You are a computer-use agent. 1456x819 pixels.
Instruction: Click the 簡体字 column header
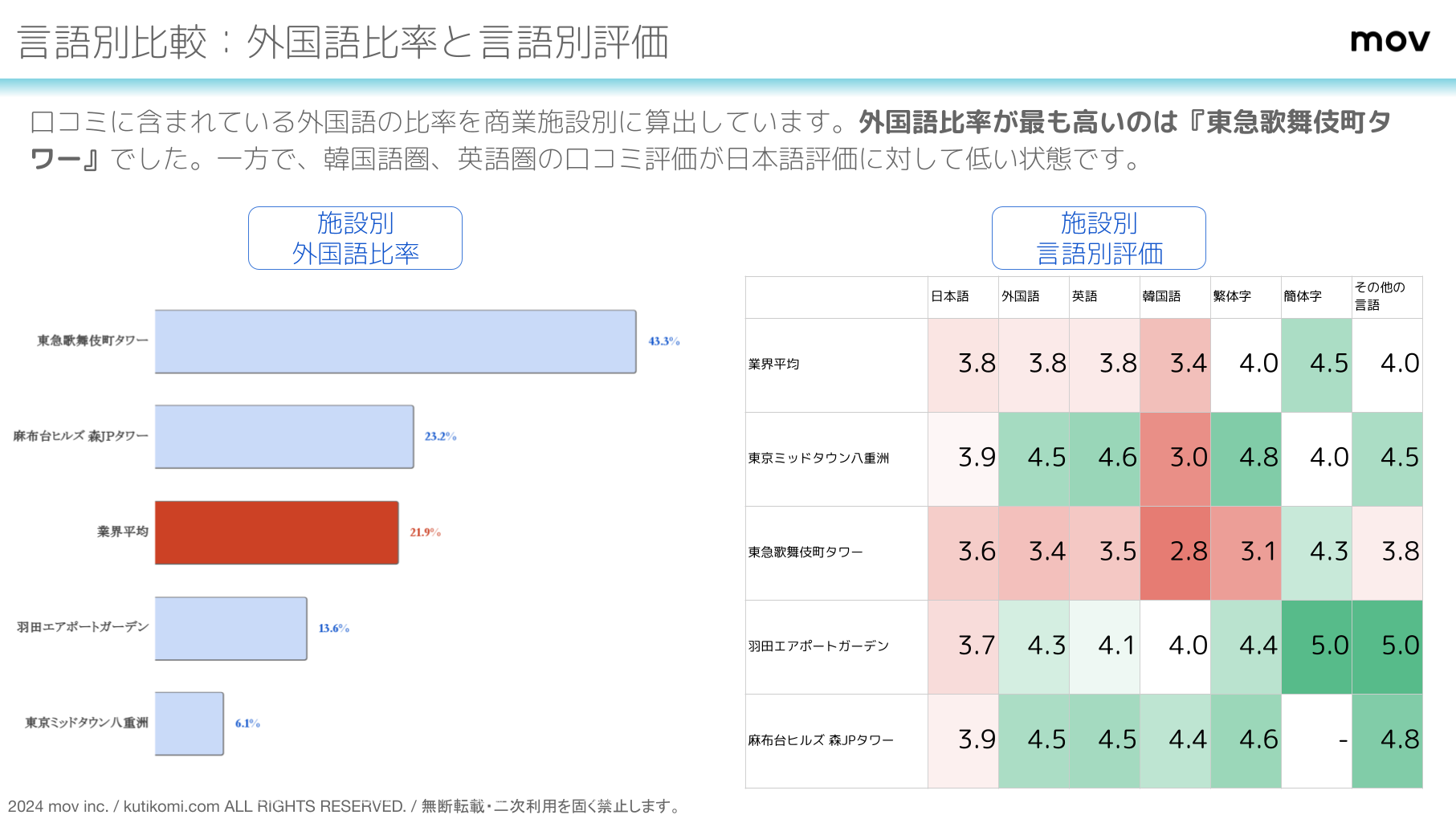pos(1303,296)
